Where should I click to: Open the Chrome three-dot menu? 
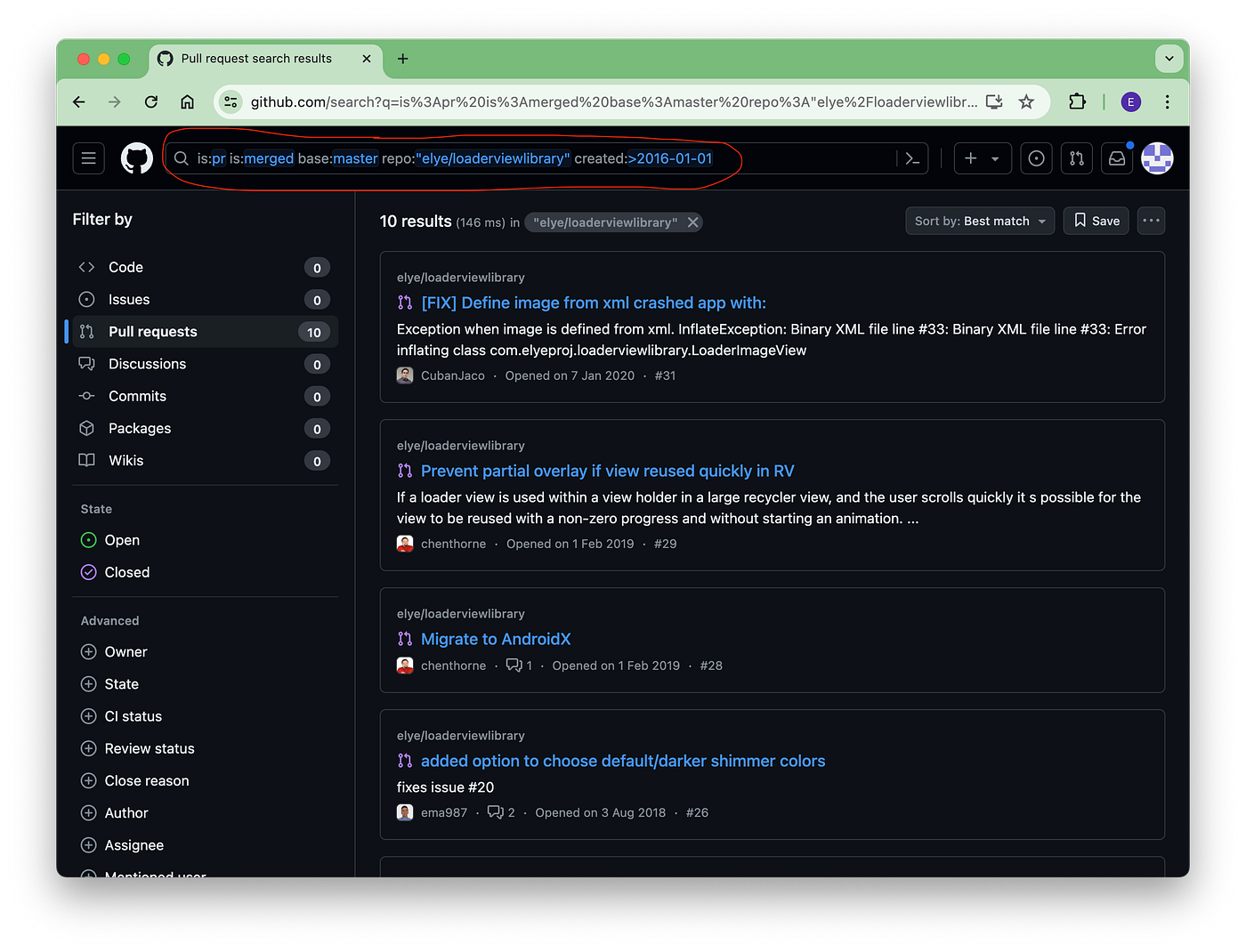(x=1167, y=102)
